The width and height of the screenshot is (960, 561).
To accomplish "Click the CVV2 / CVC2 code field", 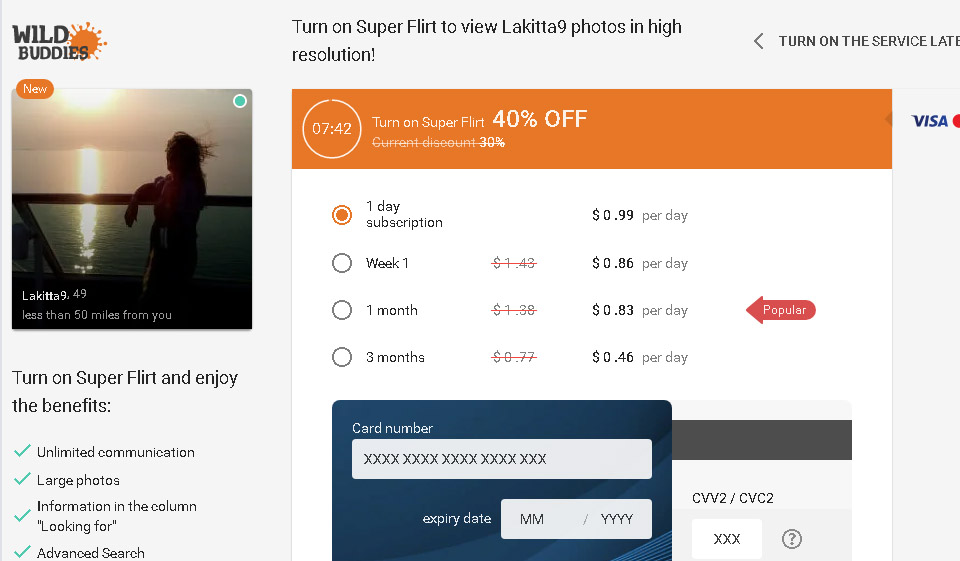I will coord(726,539).
